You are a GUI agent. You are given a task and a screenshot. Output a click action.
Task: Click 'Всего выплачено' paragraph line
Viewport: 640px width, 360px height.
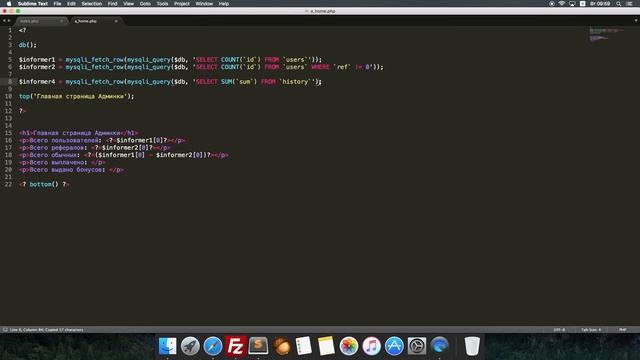[62, 162]
